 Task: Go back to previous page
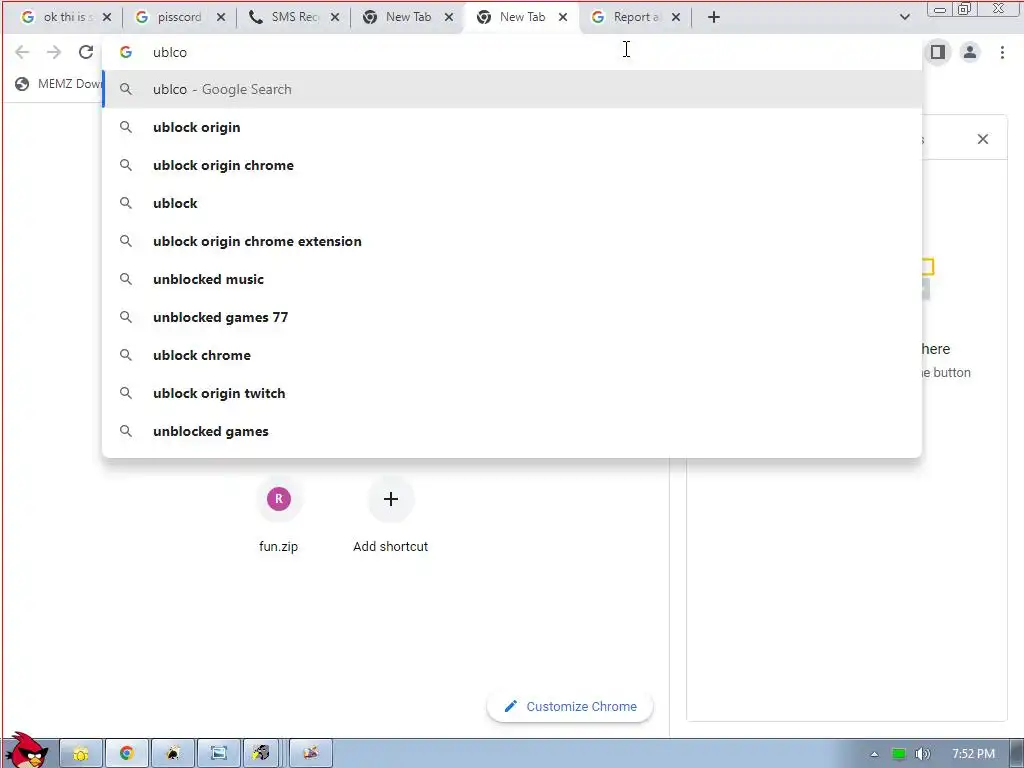point(22,52)
